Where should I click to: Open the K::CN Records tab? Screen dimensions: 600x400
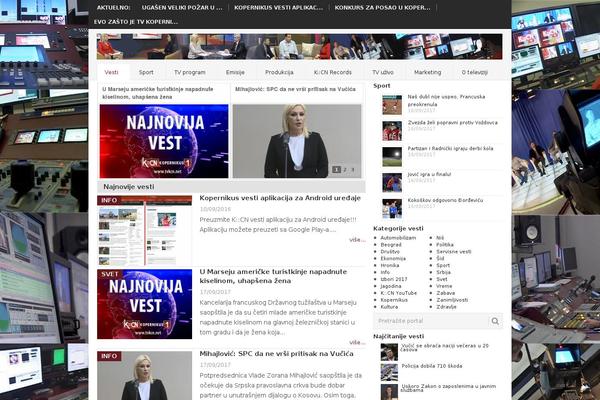click(333, 72)
